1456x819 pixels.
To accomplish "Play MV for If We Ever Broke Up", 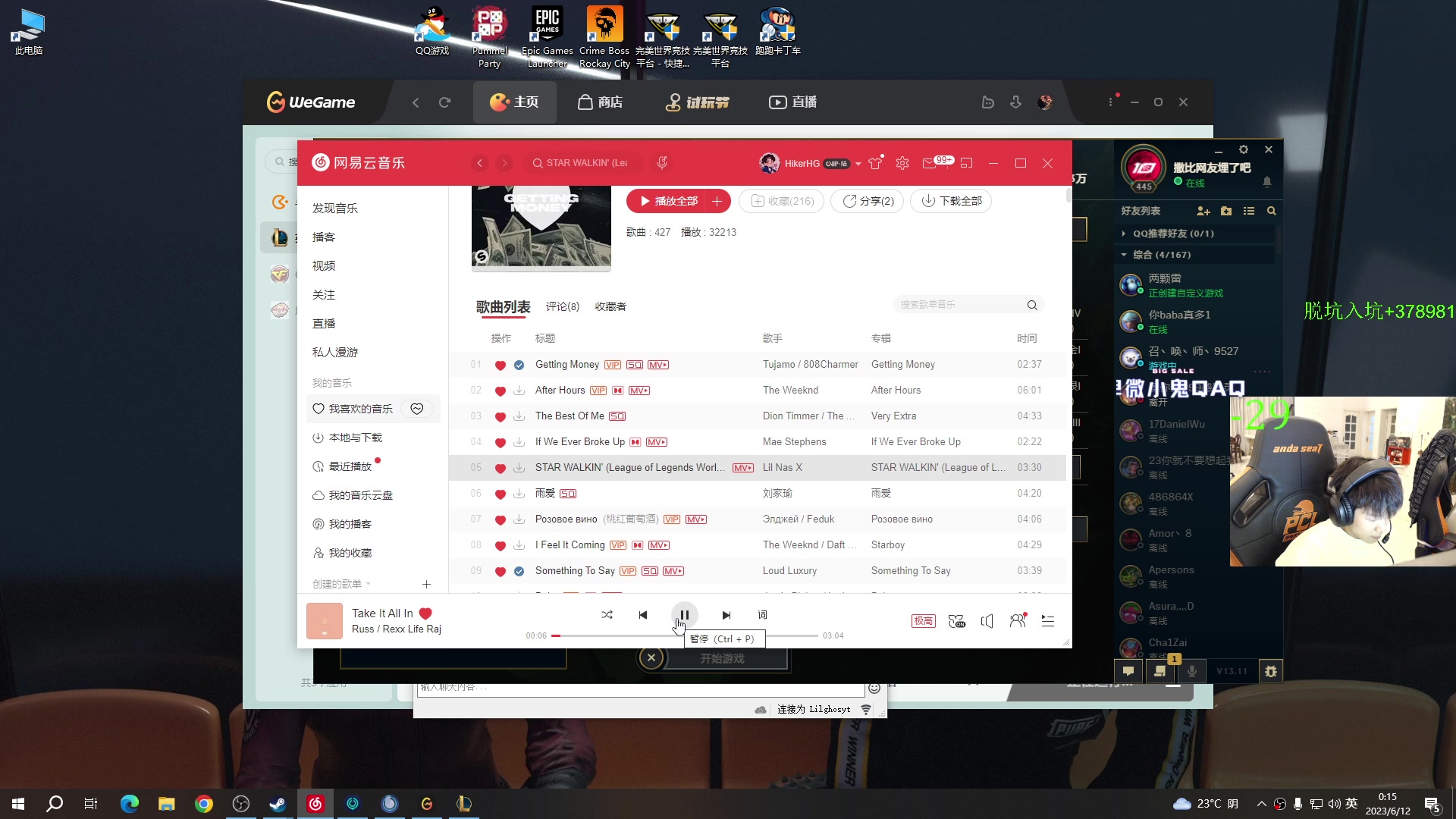I will [x=657, y=442].
